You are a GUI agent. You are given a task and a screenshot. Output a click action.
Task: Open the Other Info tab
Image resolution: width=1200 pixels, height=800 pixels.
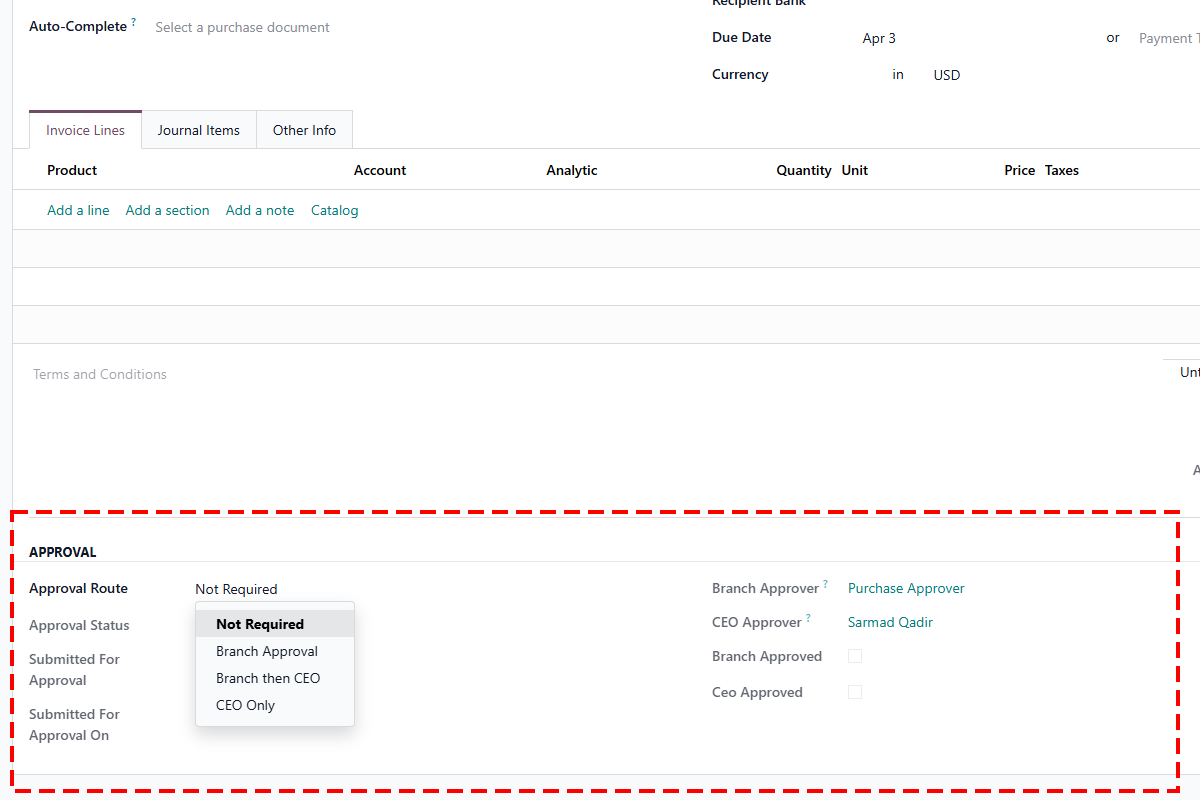pos(304,129)
